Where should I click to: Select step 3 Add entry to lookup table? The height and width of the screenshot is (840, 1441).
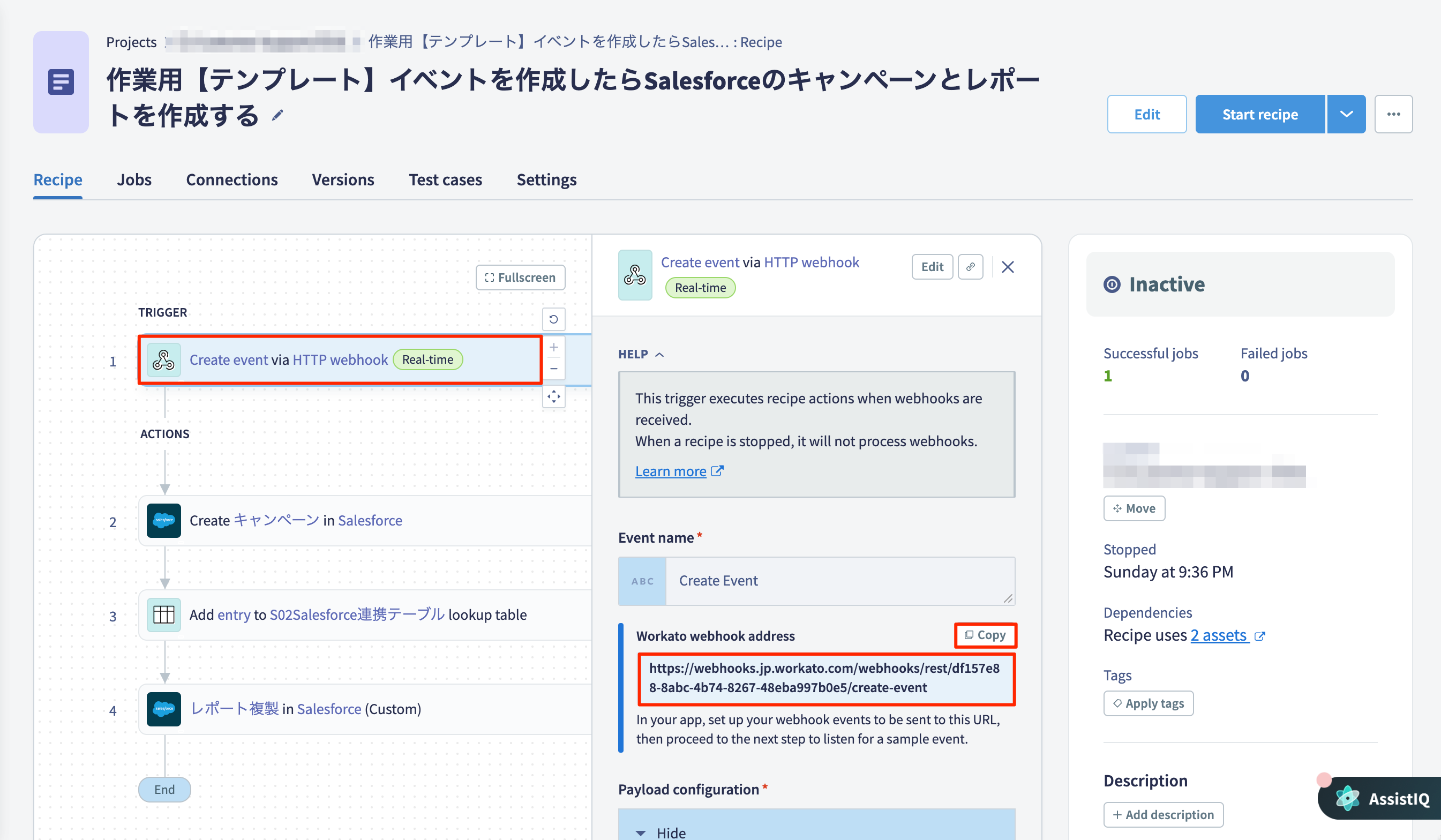365,614
